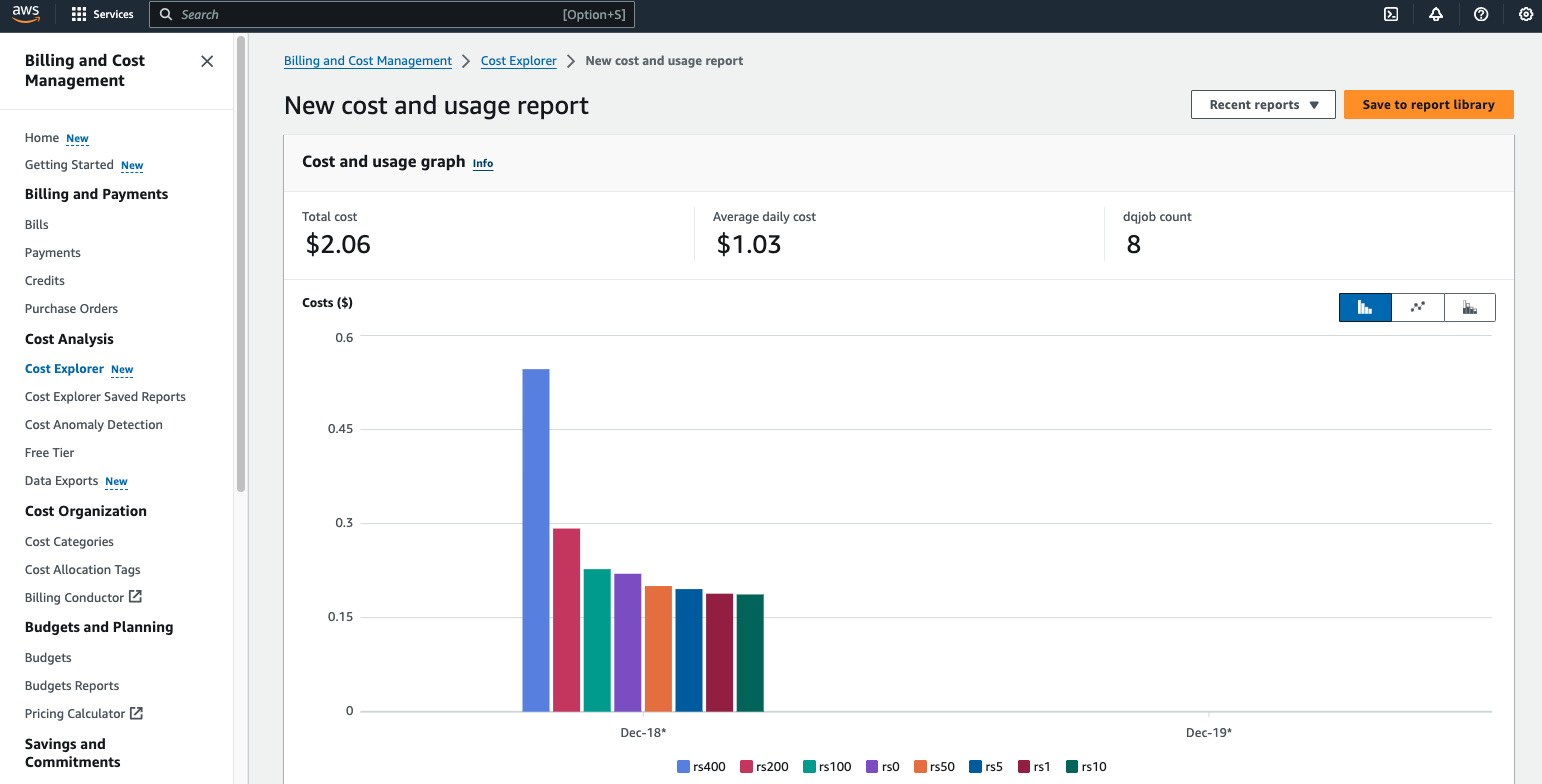Open Budgets Reports in the sidebar

pos(72,686)
